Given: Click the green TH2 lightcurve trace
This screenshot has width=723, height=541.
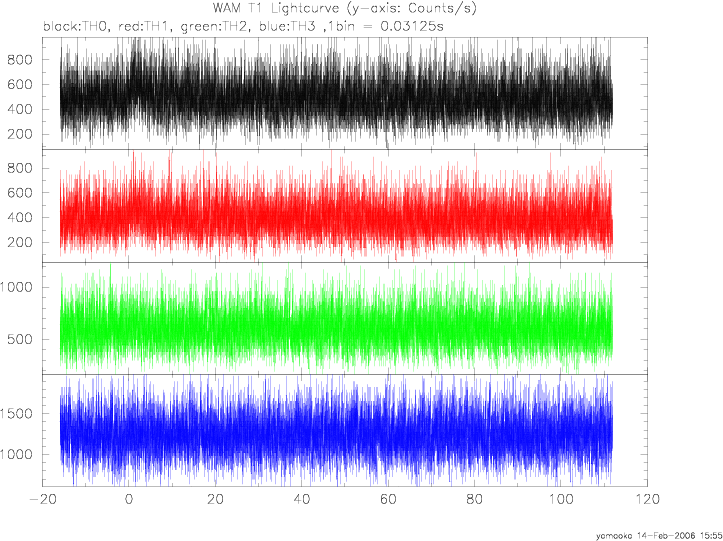Looking at the screenshot, I should click(337, 318).
